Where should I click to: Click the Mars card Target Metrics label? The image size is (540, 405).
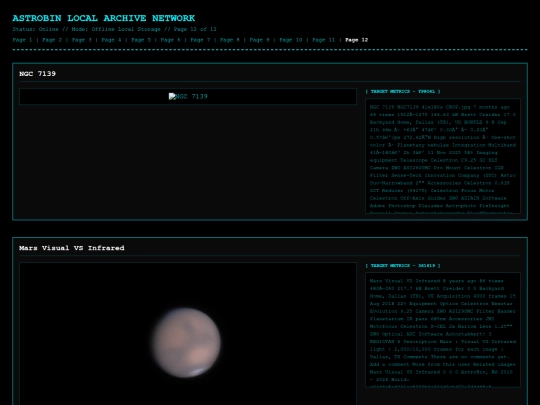(x=403, y=266)
